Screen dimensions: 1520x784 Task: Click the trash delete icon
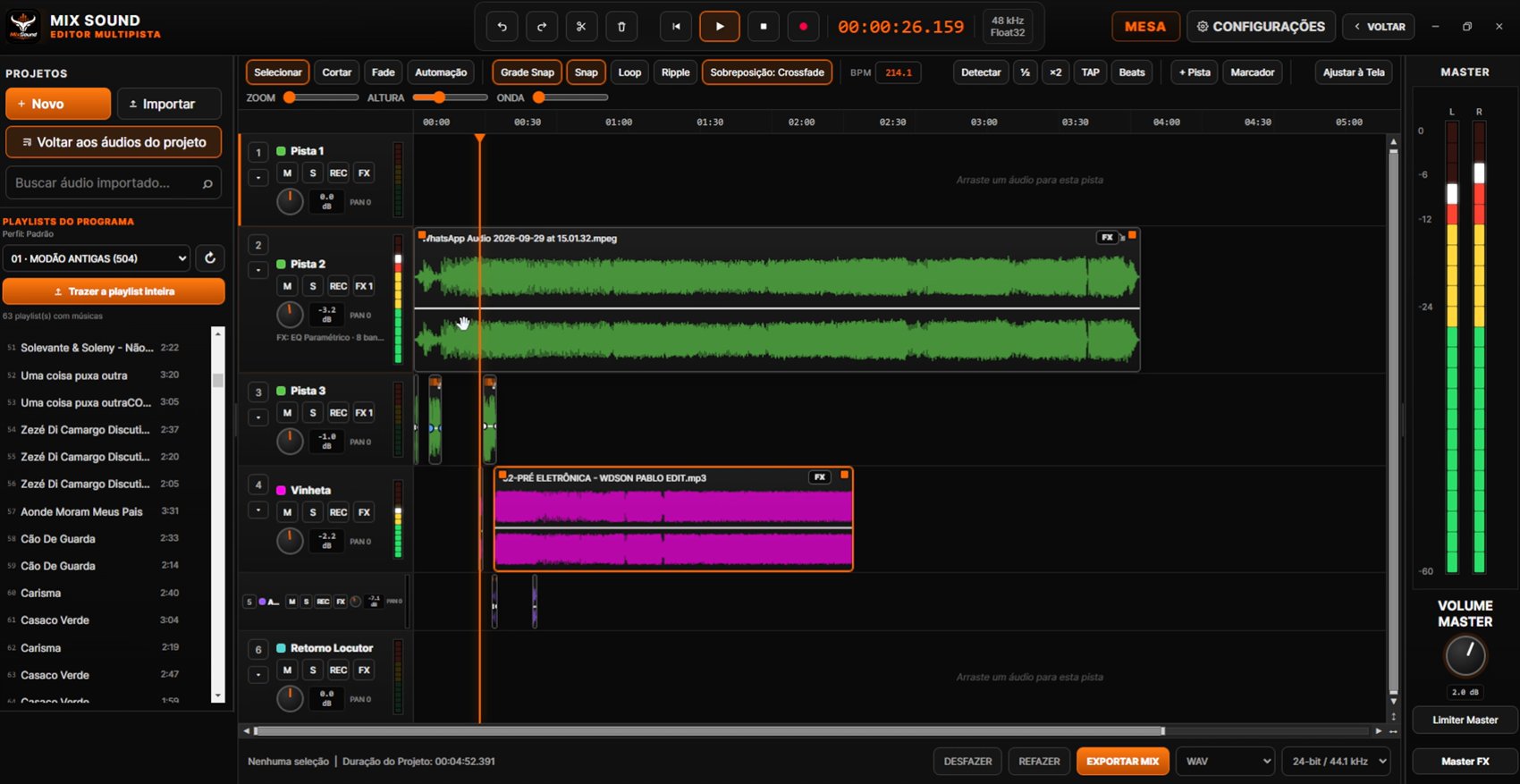[x=621, y=27]
